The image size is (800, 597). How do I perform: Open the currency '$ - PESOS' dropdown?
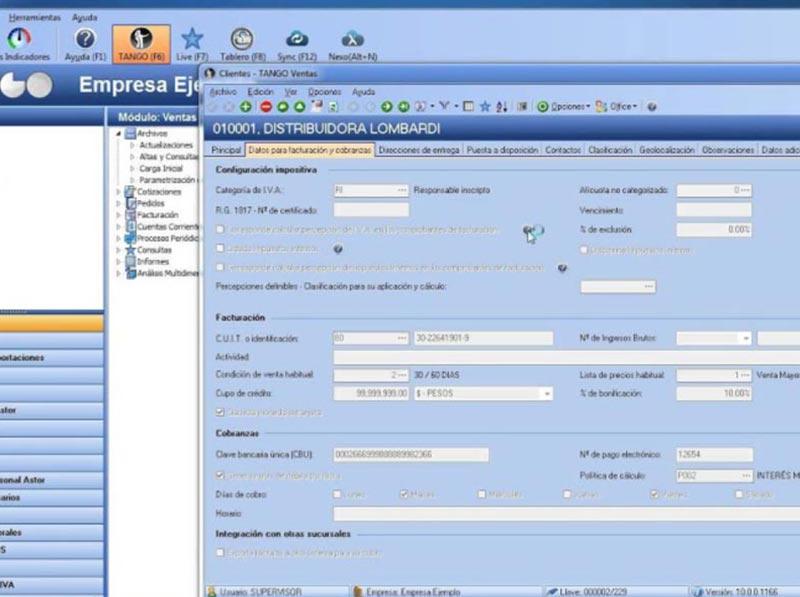click(546, 394)
